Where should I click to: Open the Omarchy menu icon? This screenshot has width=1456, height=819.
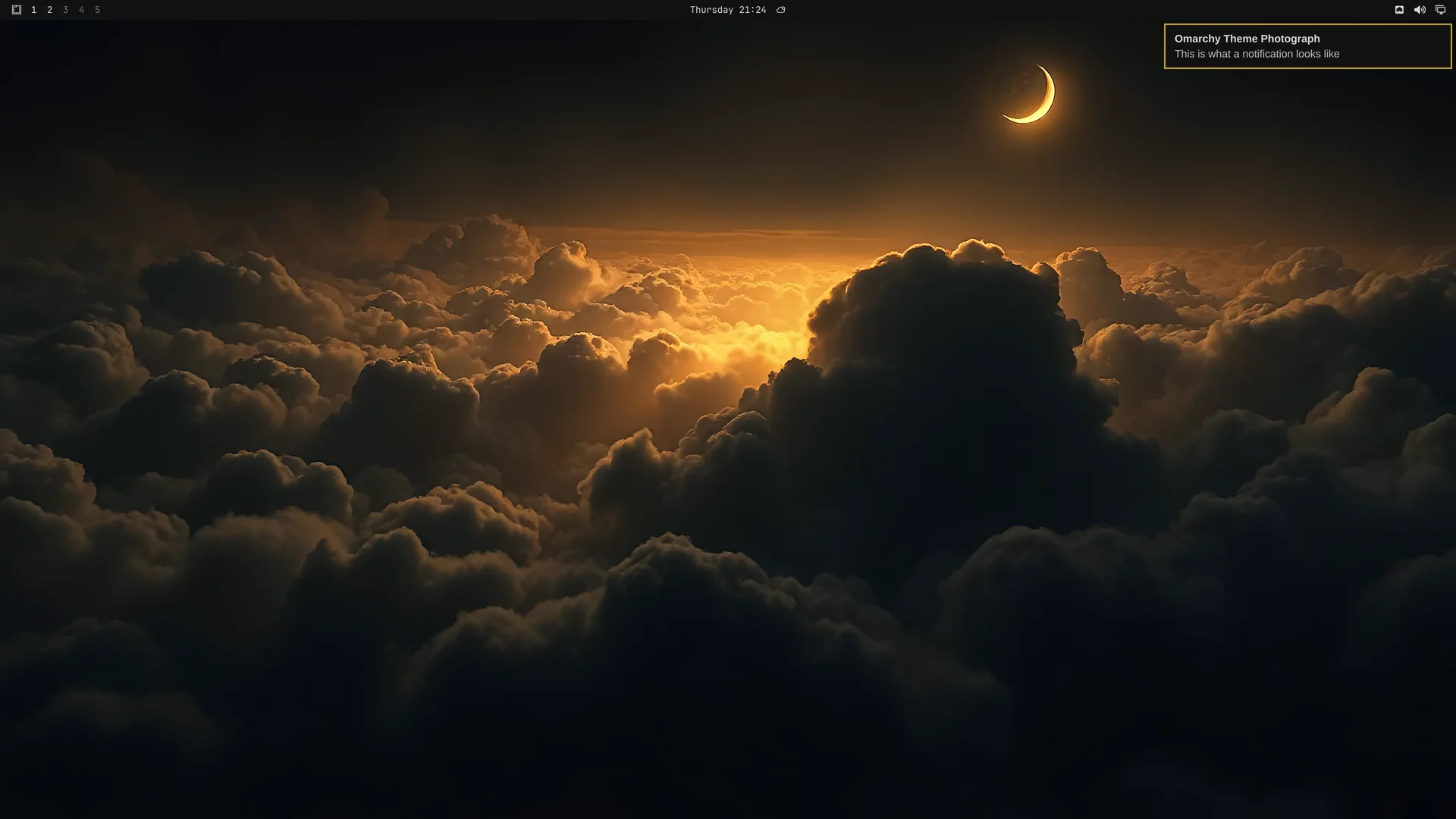click(17, 10)
